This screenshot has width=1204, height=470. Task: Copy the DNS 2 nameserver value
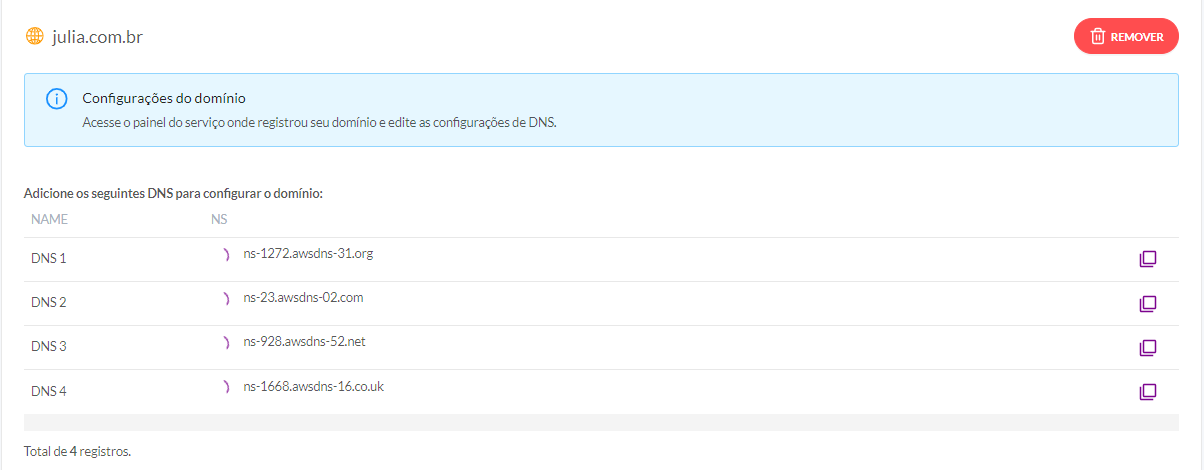1148,303
